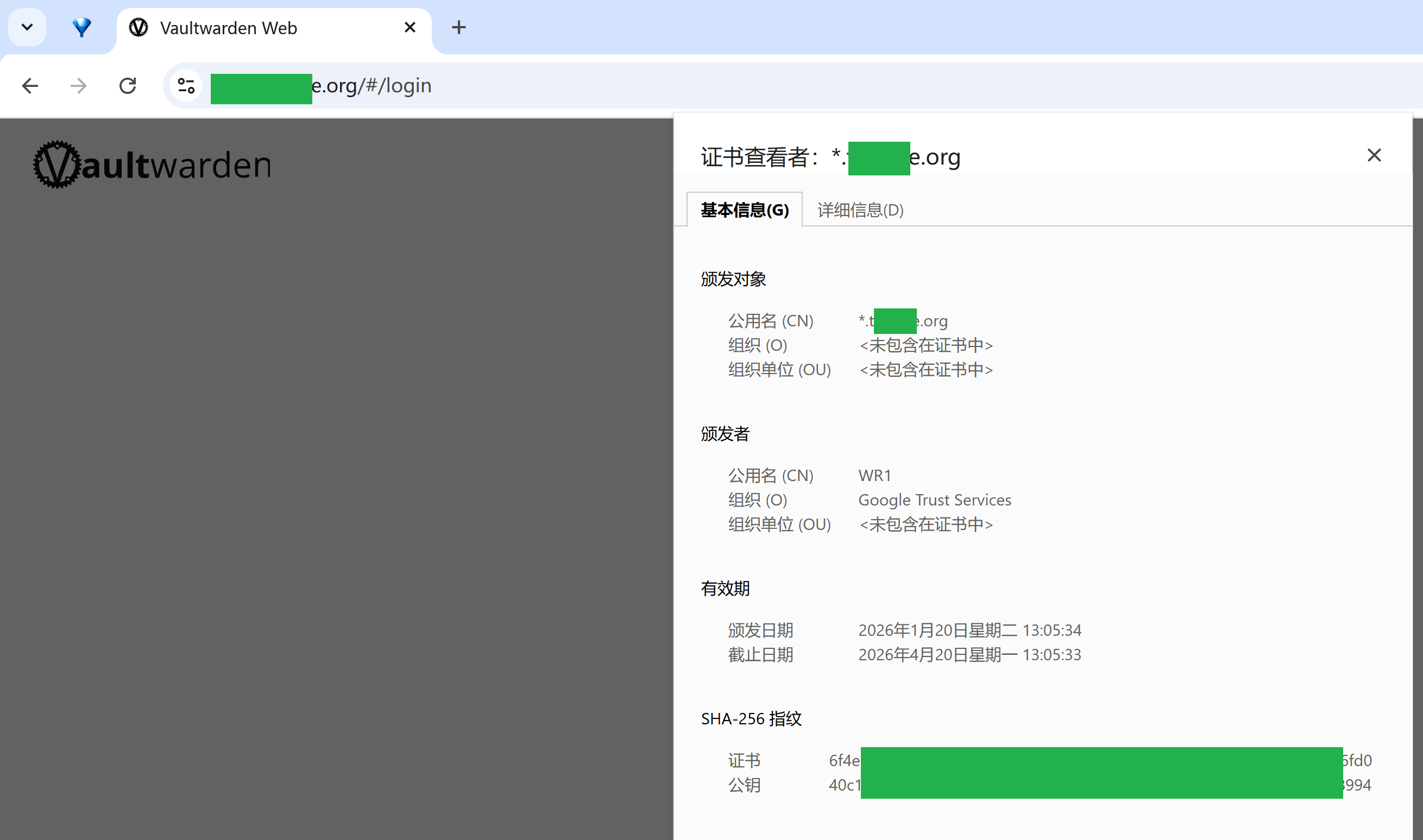Close the certificate viewer dialog
The image size is (1423, 840).
pos(1374,155)
